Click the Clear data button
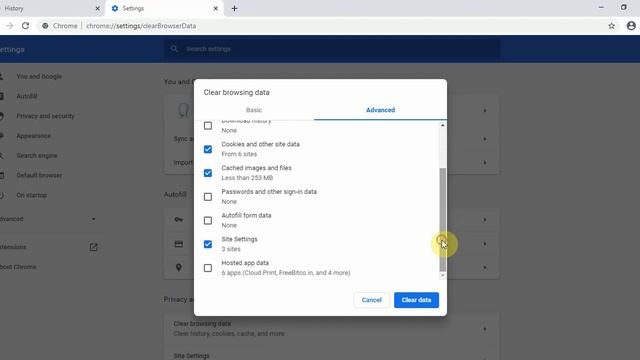This screenshot has height=360, width=640. point(416,300)
